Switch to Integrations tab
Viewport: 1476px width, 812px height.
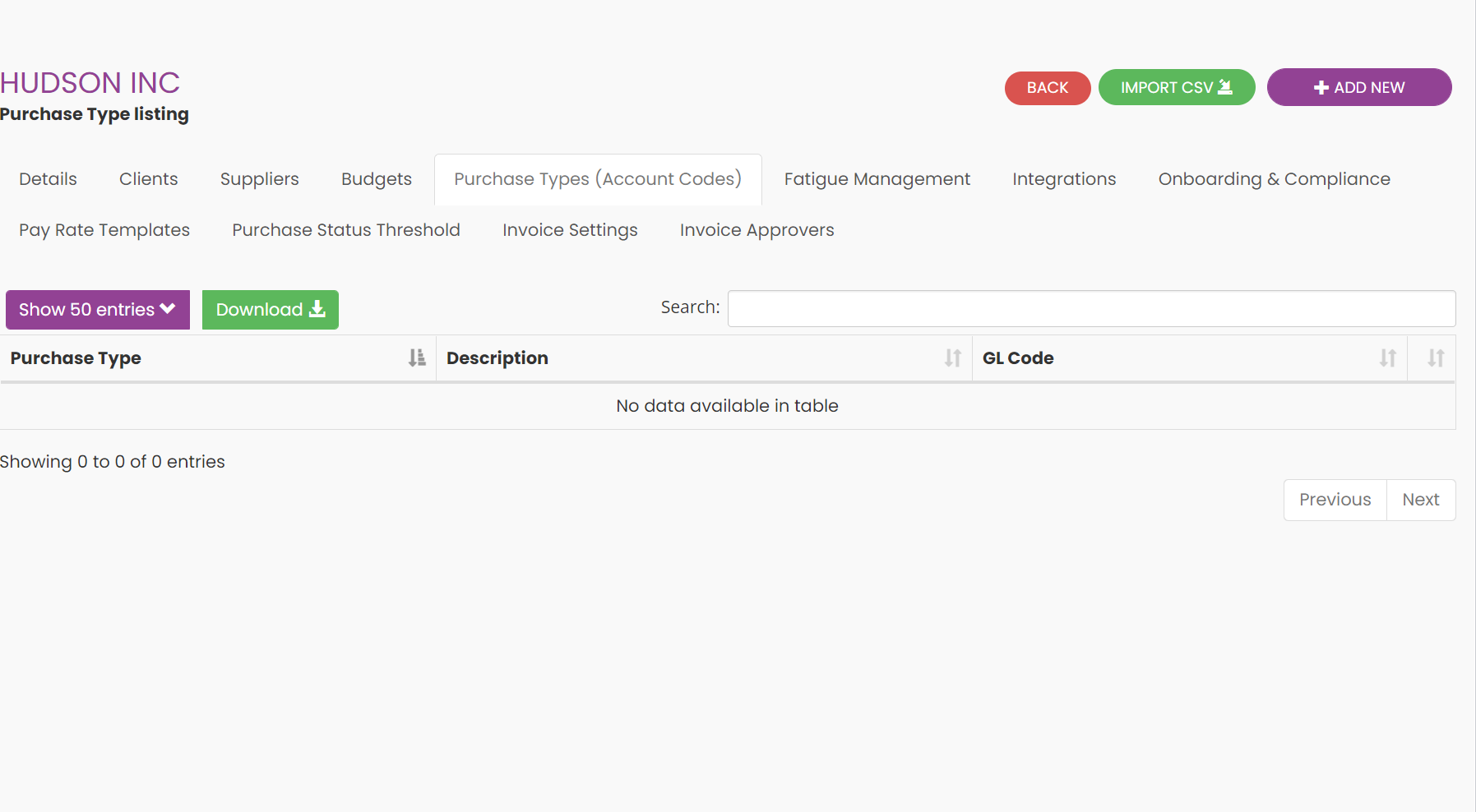pyautogui.click(x=1064, y=179)
